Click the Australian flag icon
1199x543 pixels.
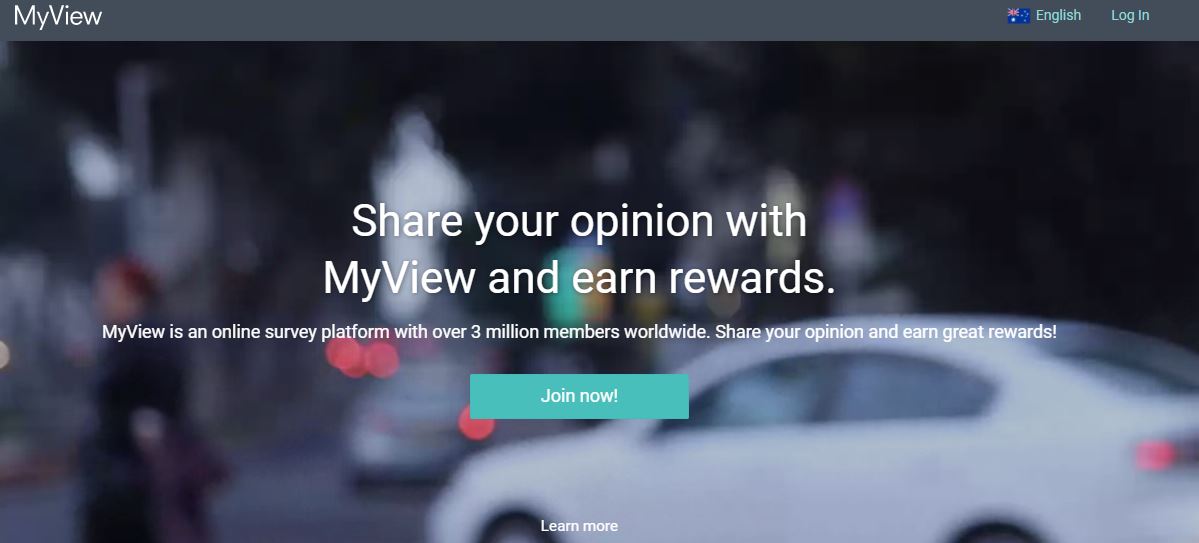tap(1019, 15)
